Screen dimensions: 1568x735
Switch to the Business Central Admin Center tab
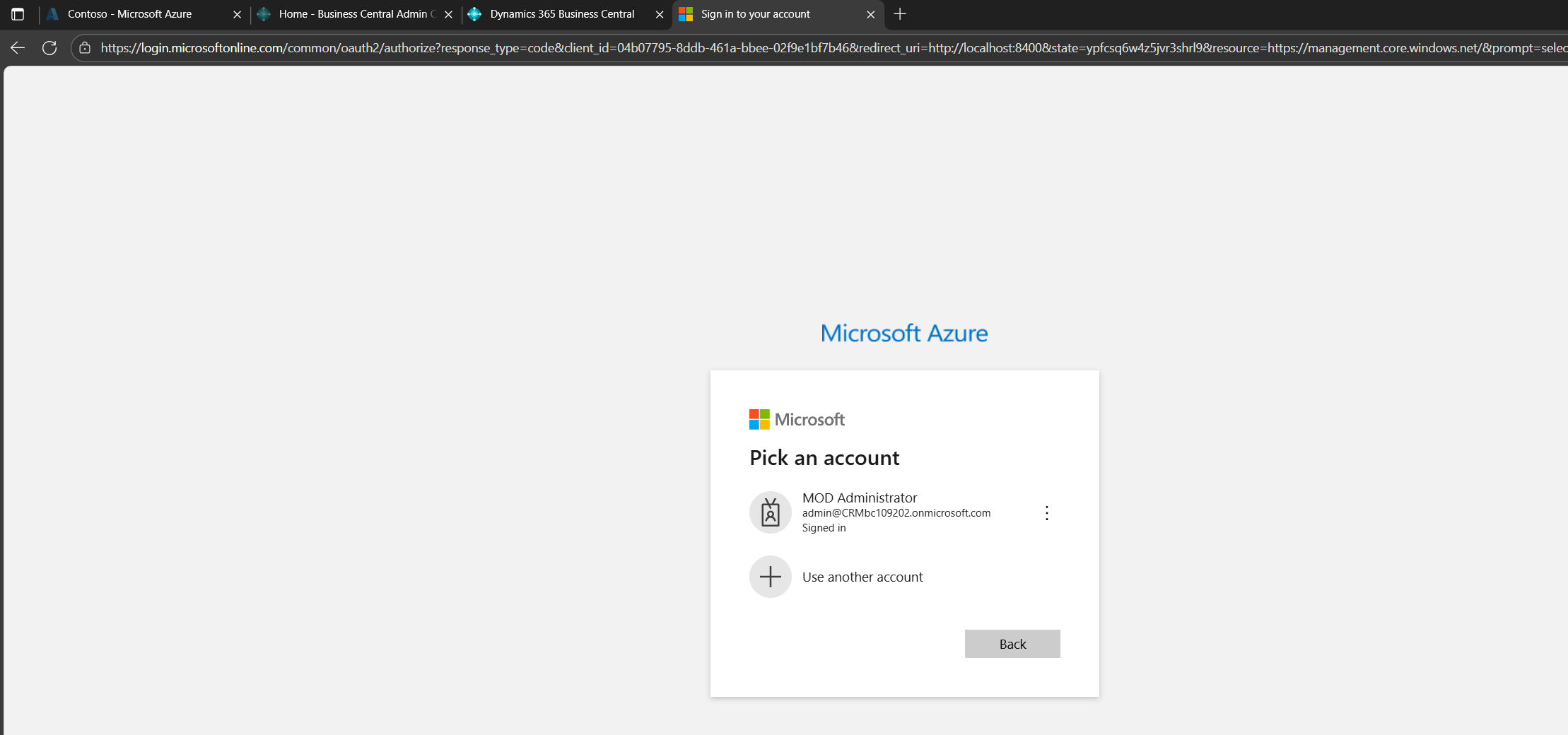(x=355, y=14)
